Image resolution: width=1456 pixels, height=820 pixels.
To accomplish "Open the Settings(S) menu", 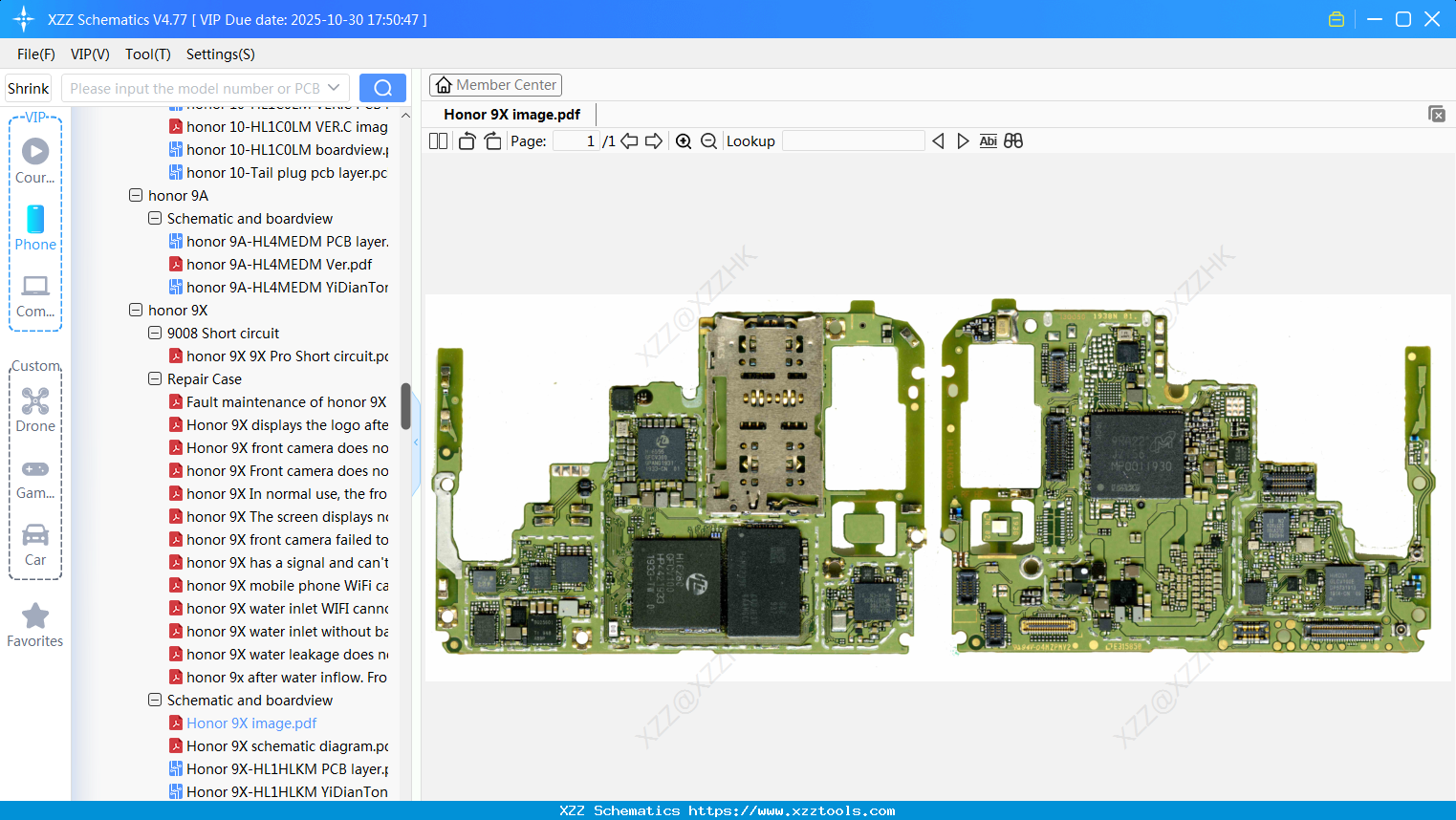I will 221,54.
